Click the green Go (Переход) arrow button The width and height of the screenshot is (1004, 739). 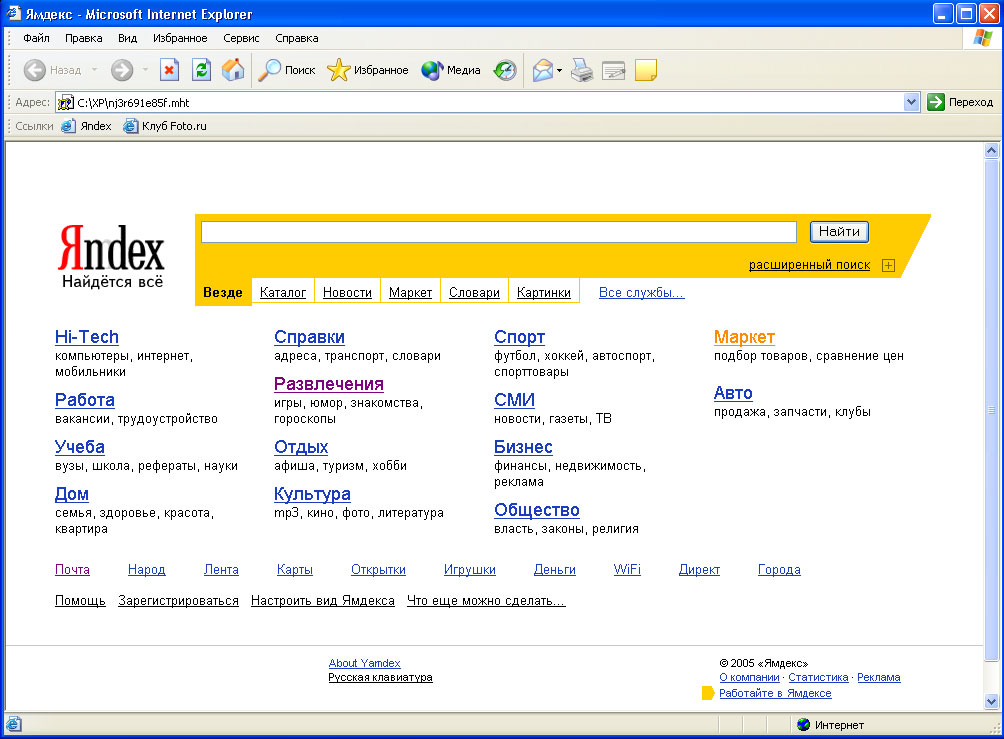935,102
